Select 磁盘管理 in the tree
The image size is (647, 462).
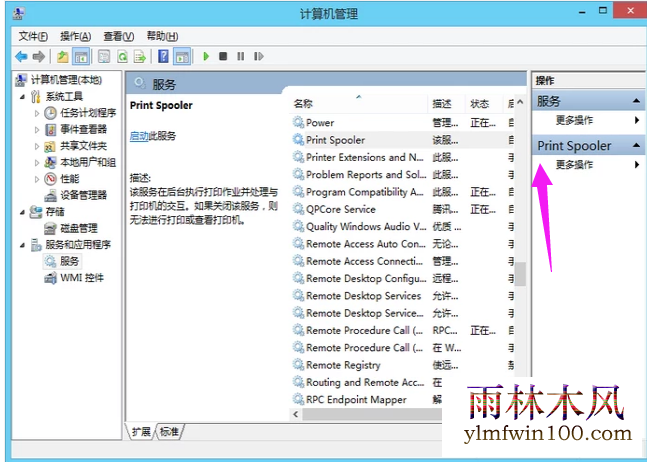click(79, 228)
